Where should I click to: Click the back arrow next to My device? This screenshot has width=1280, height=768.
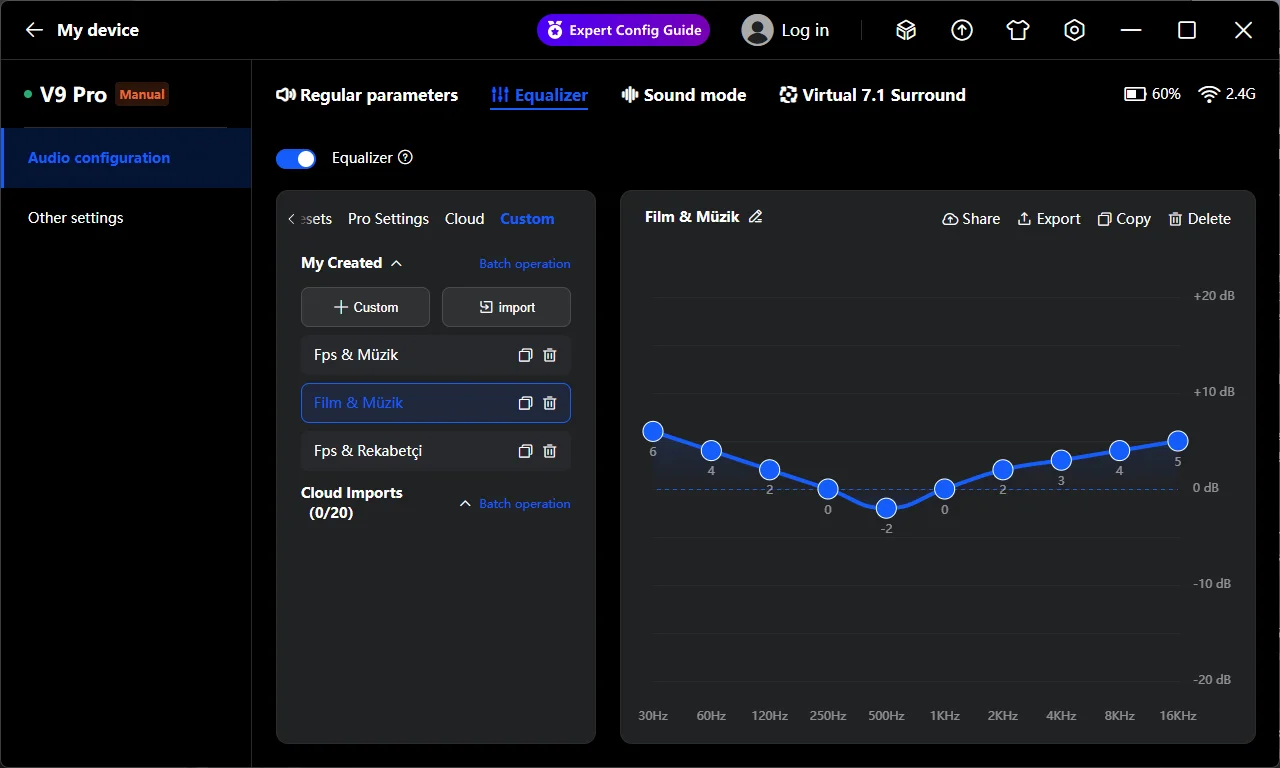pos(34,30)
